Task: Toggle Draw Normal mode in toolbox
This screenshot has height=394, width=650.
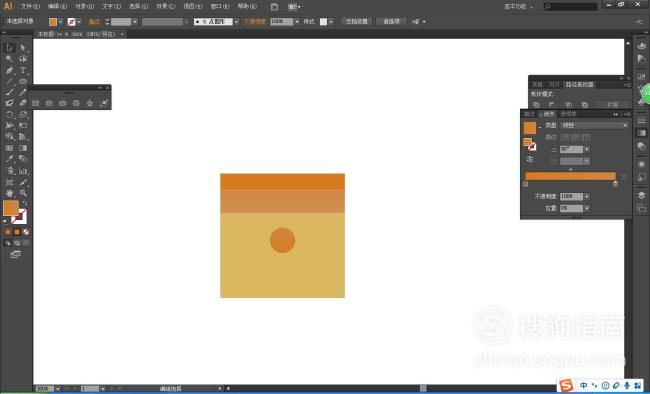Action: pyautogui.click(x=8, y=243)
